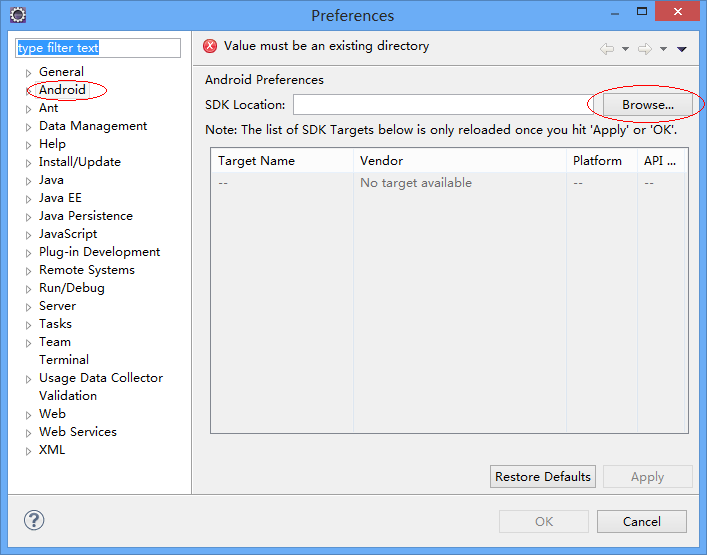Select Remote Systems entry

click(x=87, y=270)
